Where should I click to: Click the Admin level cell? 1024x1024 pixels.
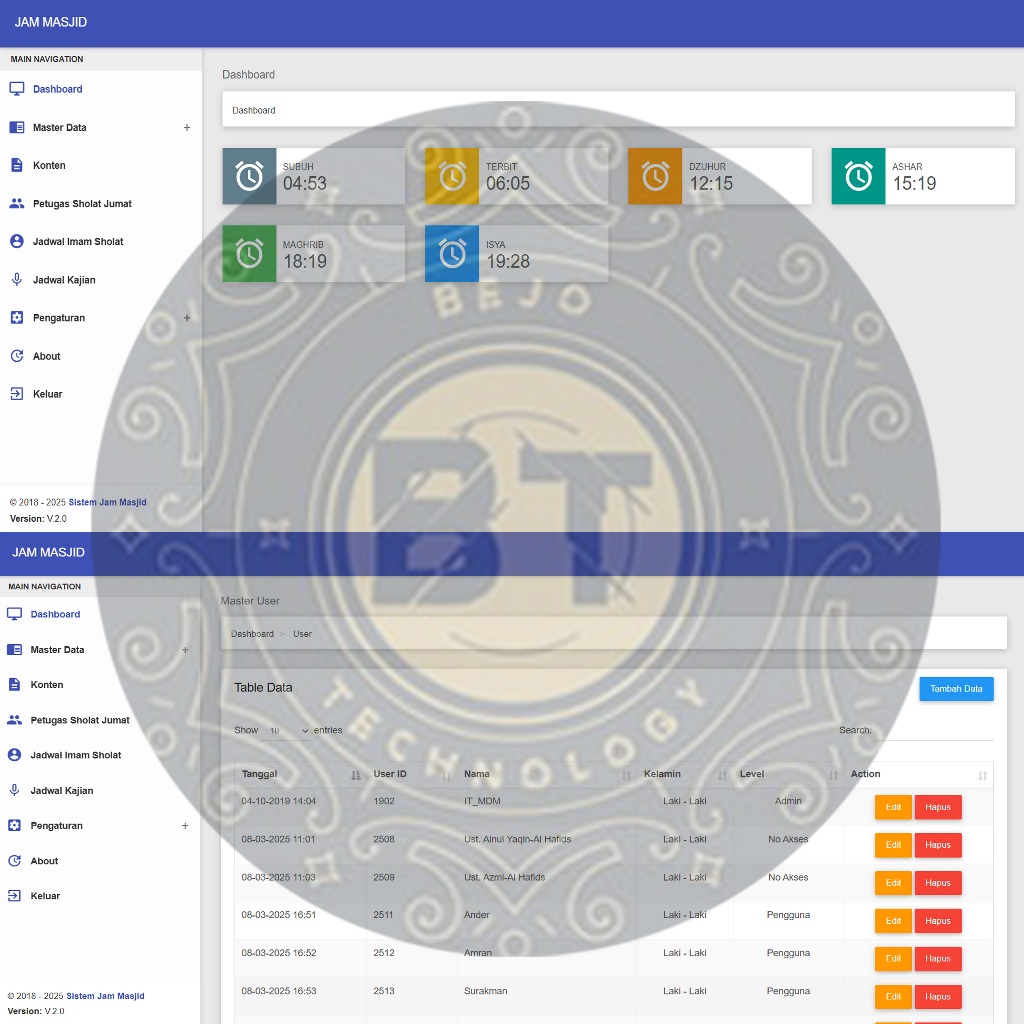coord(788,801)
